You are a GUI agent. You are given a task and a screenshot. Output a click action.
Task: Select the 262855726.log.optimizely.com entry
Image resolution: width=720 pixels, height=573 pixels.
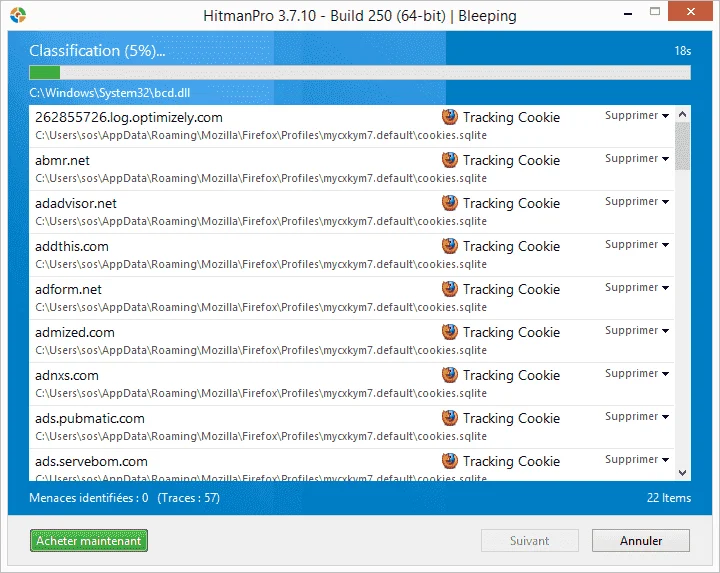pos(351,126)
